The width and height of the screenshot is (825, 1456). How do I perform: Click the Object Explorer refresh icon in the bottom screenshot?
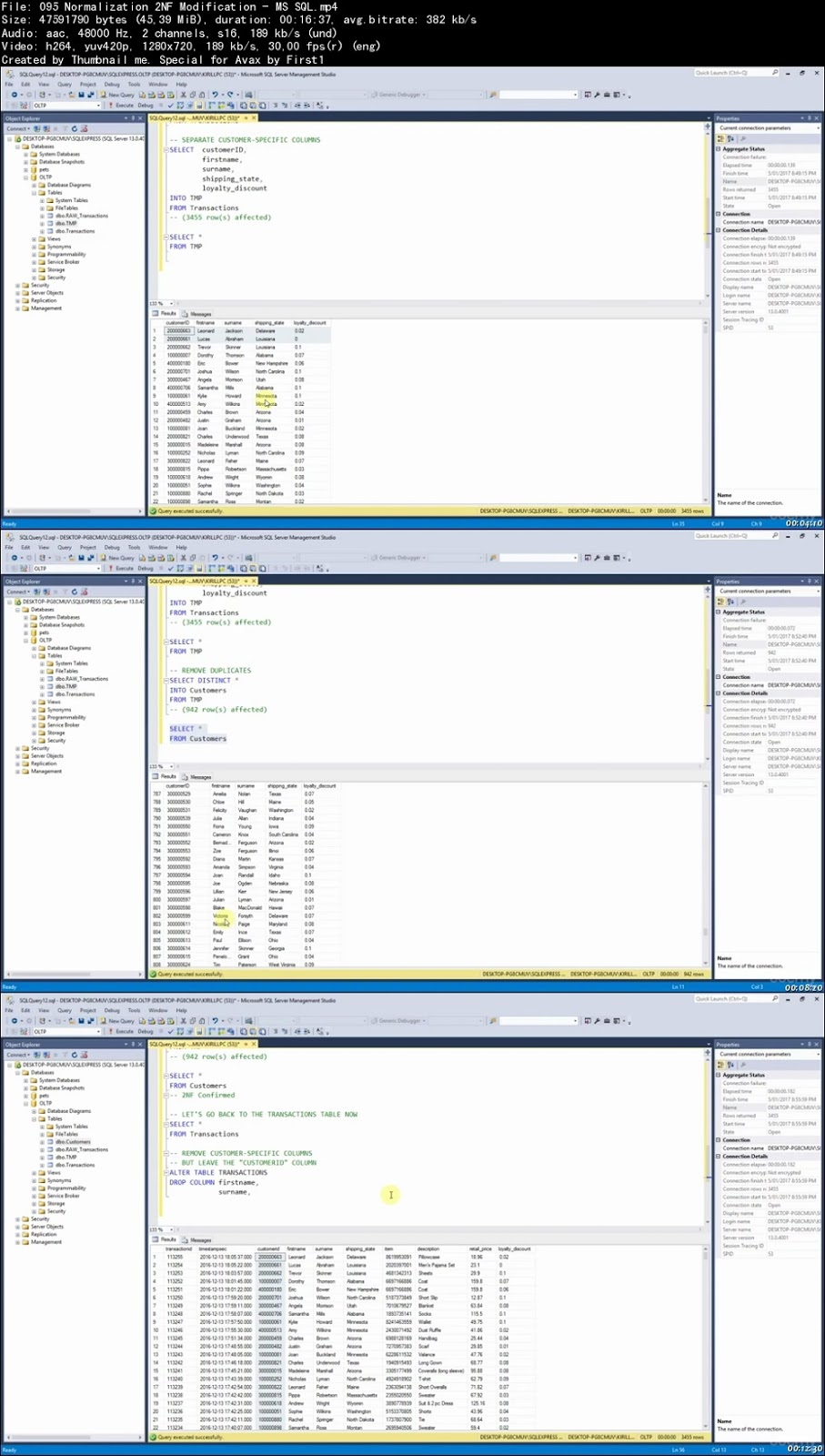pyautogui.click(x=74, y=1056)
